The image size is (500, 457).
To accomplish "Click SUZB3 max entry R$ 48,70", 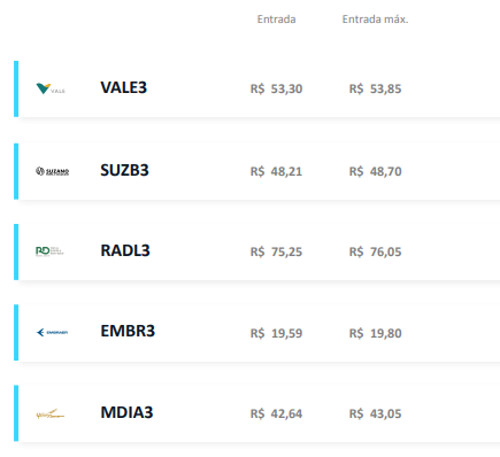I will click(x=375, y=172).
